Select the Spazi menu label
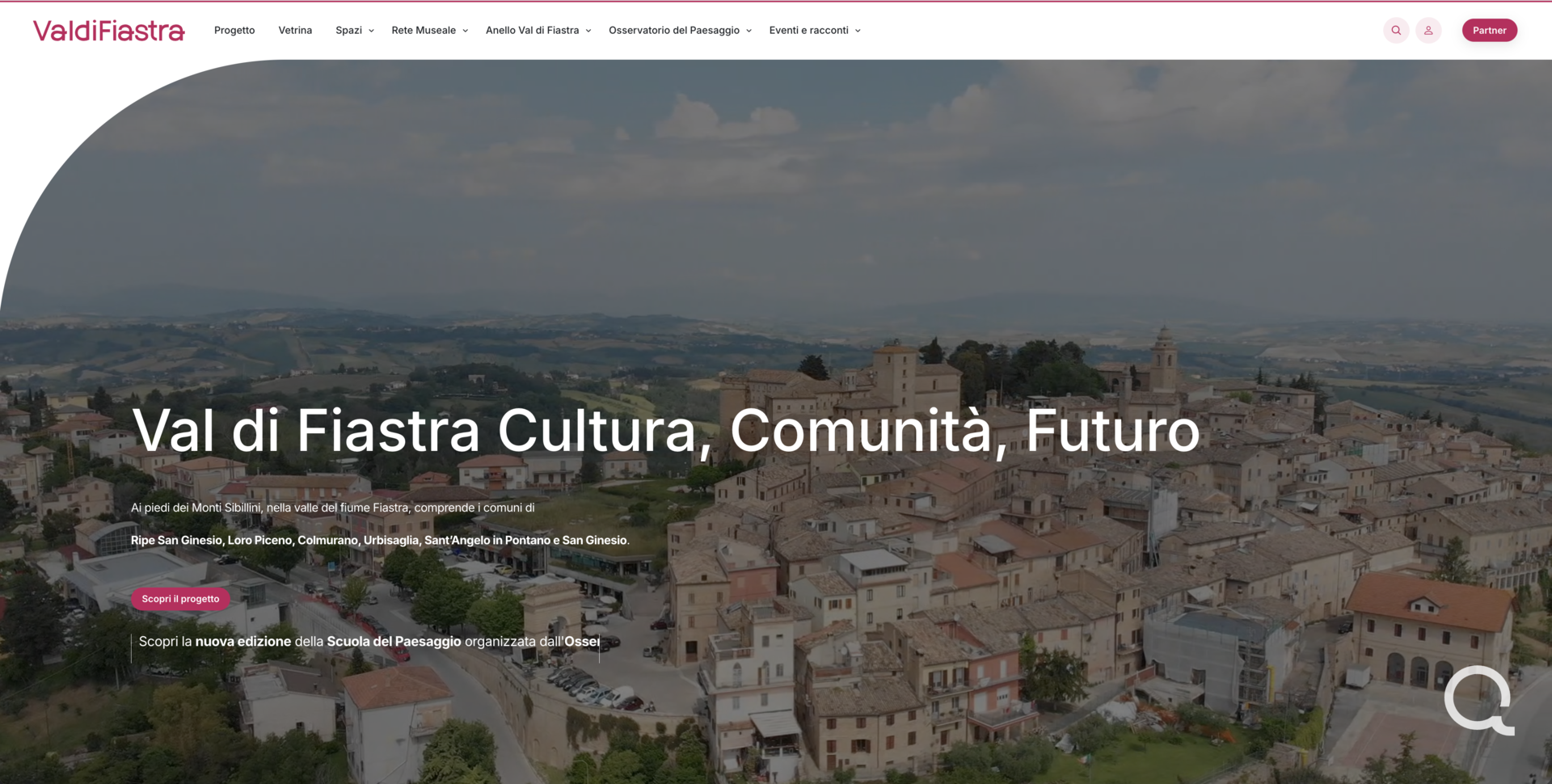The width and height of the screenshot is (1552, 784). click(x=348, y=31)
